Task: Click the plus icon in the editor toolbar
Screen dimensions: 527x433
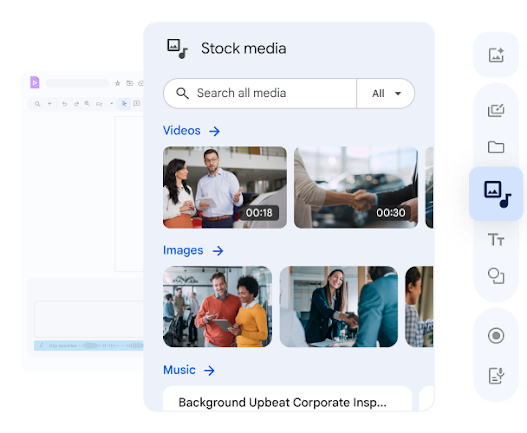Action: (49, 104)
